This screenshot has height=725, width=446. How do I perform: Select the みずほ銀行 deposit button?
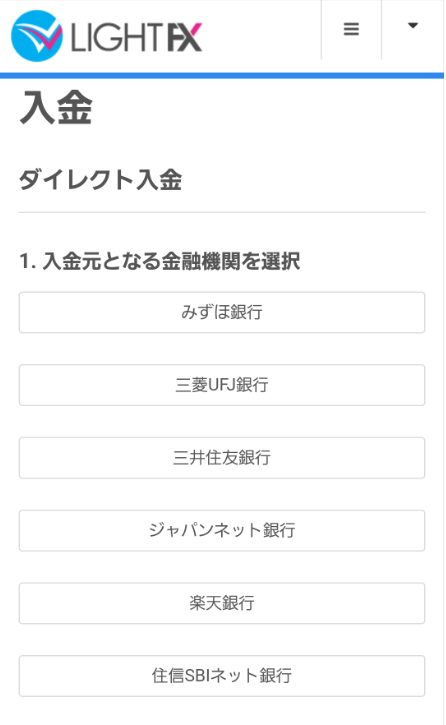[222, 312]
